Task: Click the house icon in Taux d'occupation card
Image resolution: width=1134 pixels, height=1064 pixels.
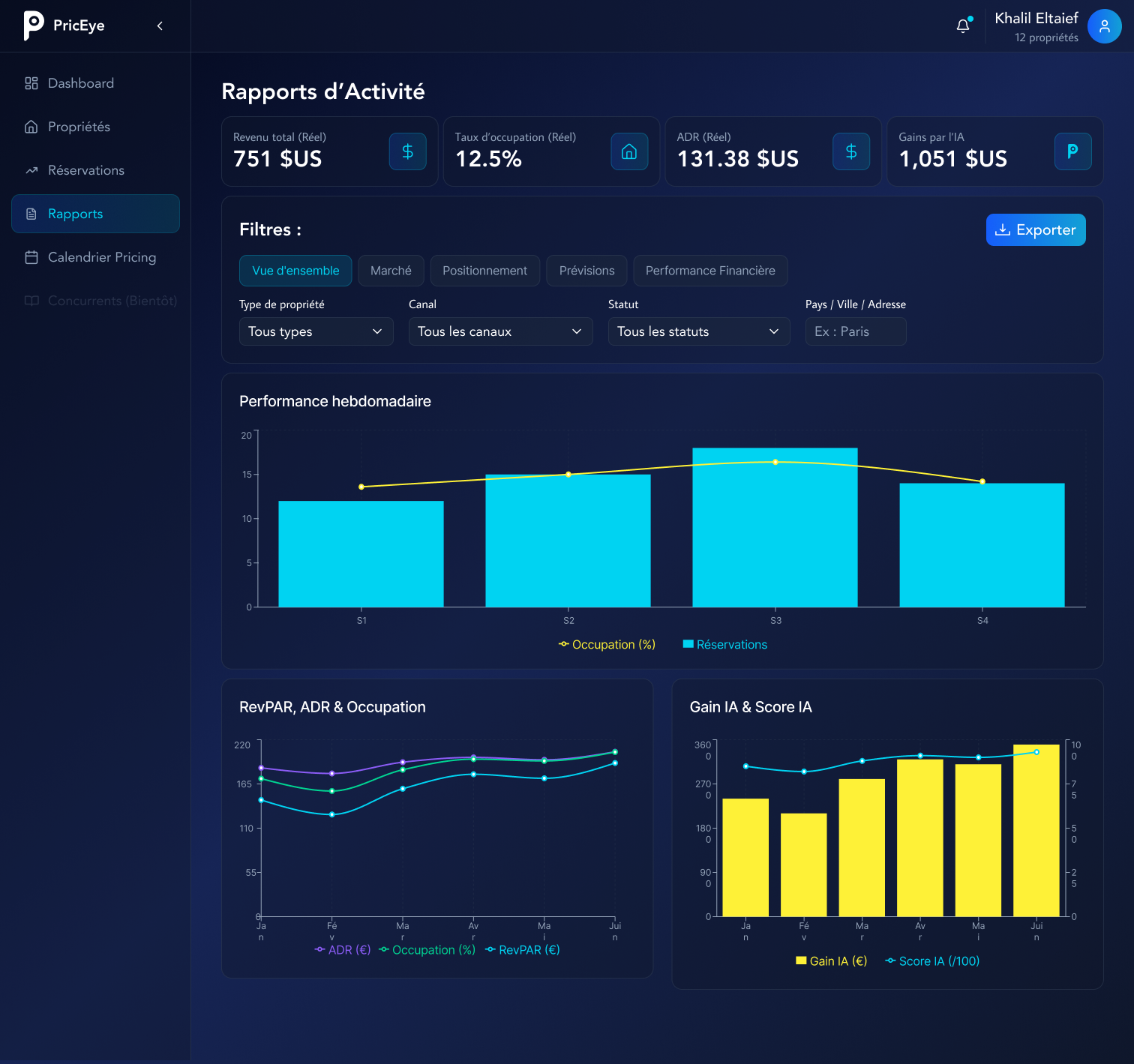Action: pos(629,151)
